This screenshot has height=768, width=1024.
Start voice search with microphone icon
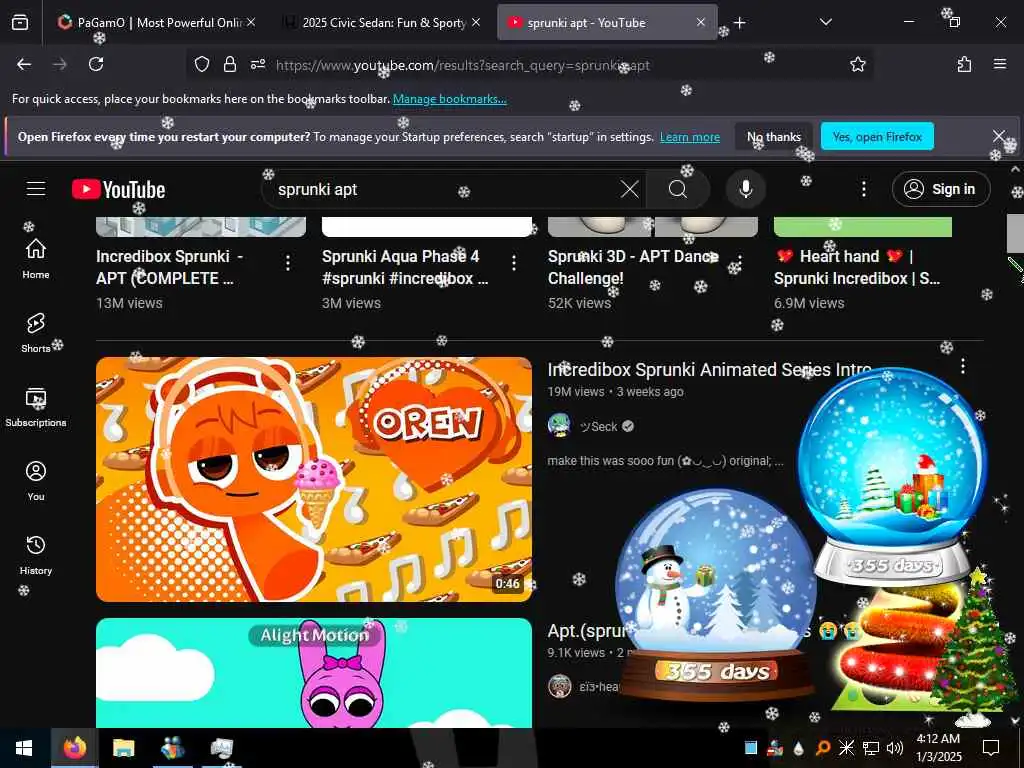tap(745, 189)
